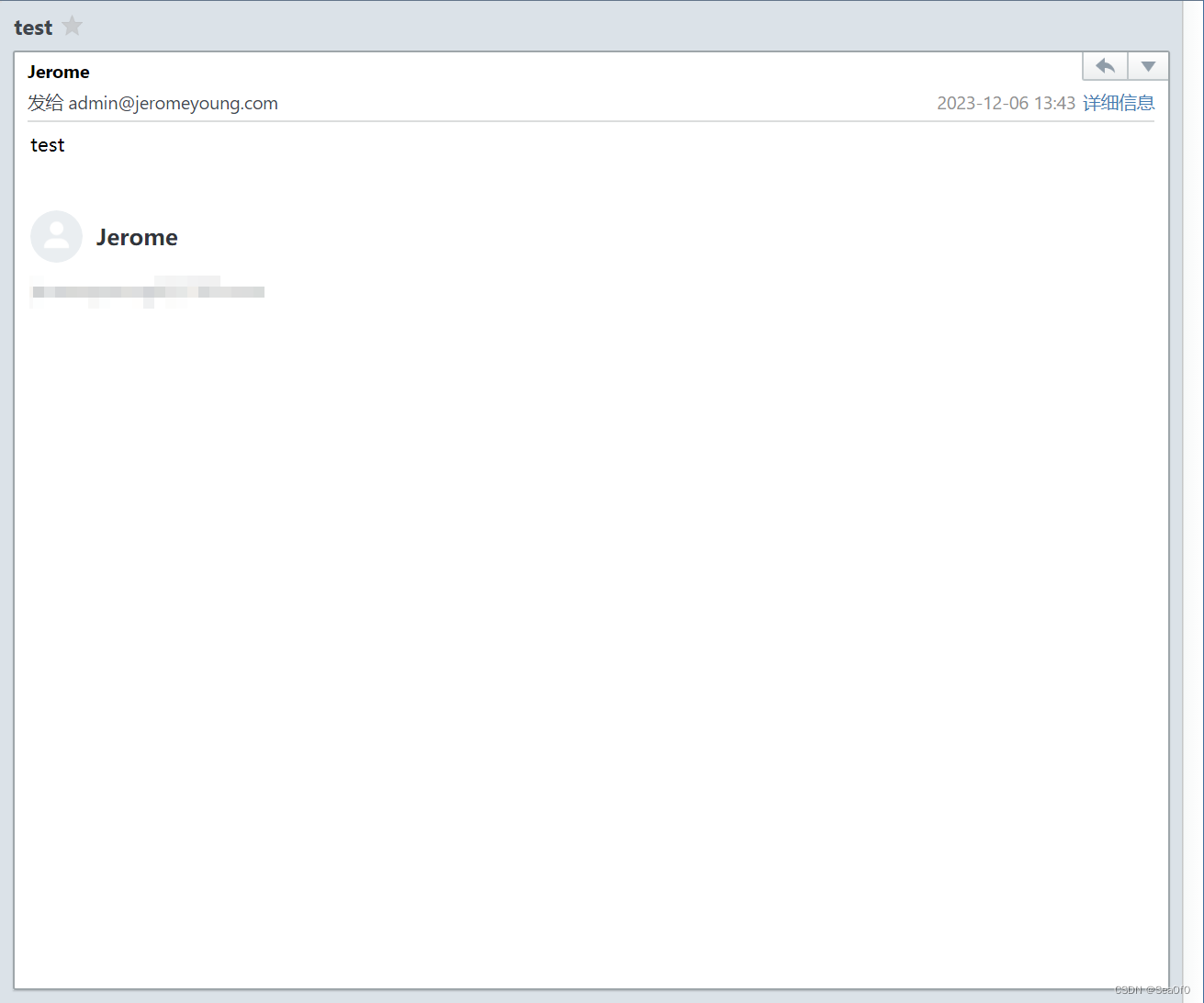Viewport: 1204px width, 1003px height.
Task: Open the 详细信息 details link
Action: (1119, 103)
